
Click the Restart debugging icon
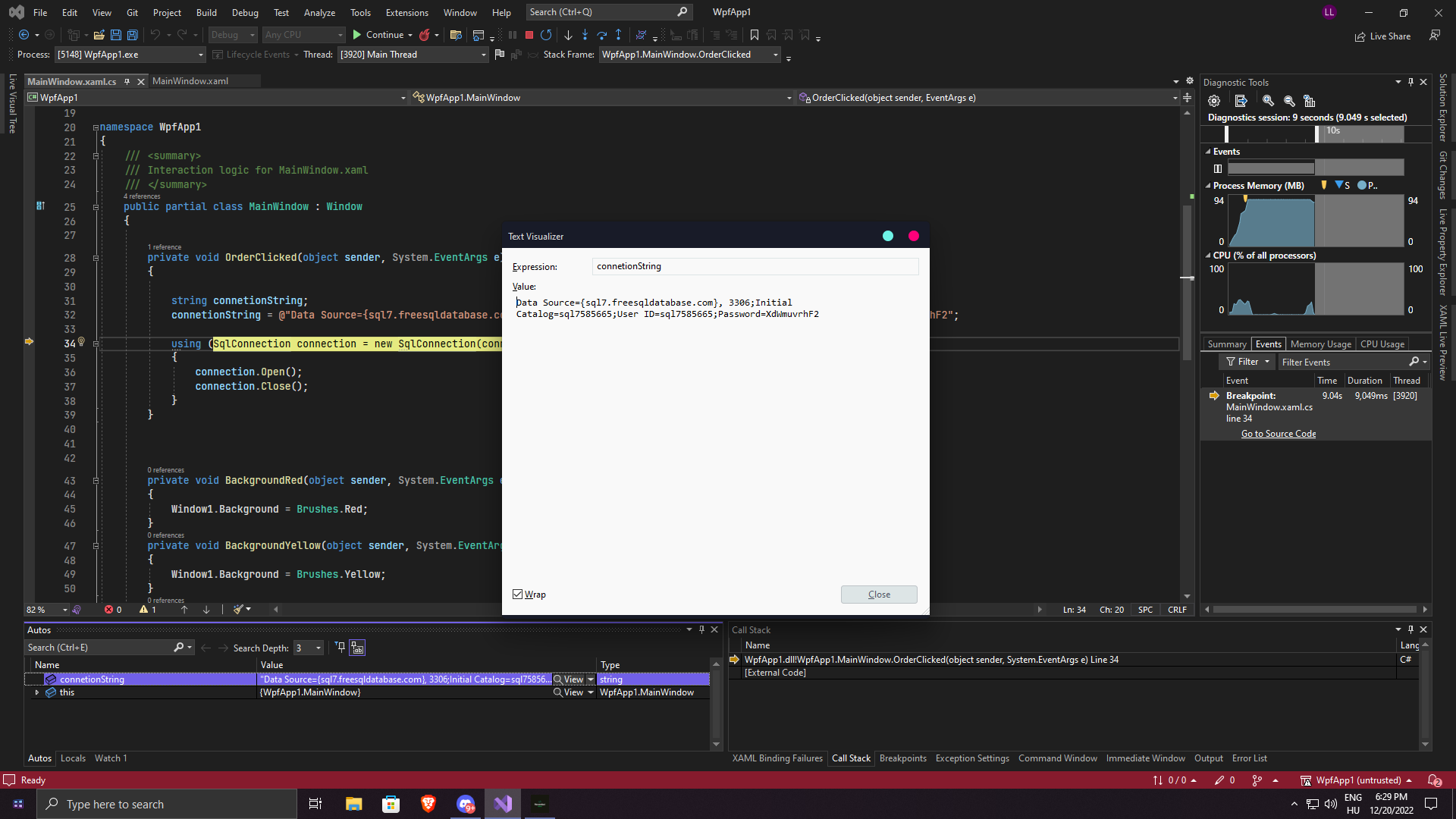click(546, 35)
